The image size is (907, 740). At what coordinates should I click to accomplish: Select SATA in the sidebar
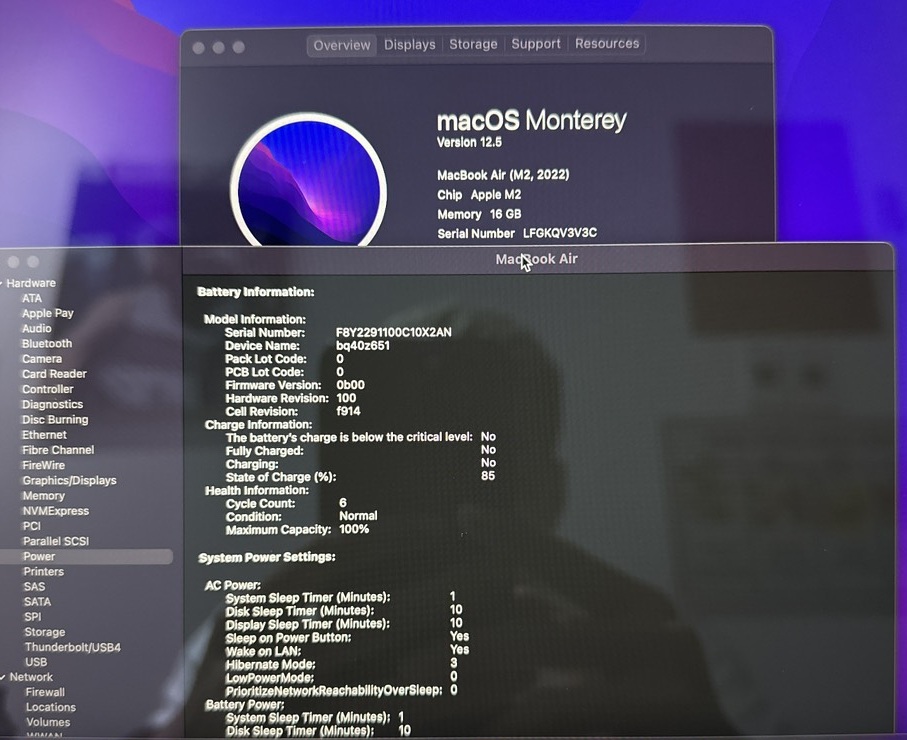pyautogui.click(x=38, y=602)
